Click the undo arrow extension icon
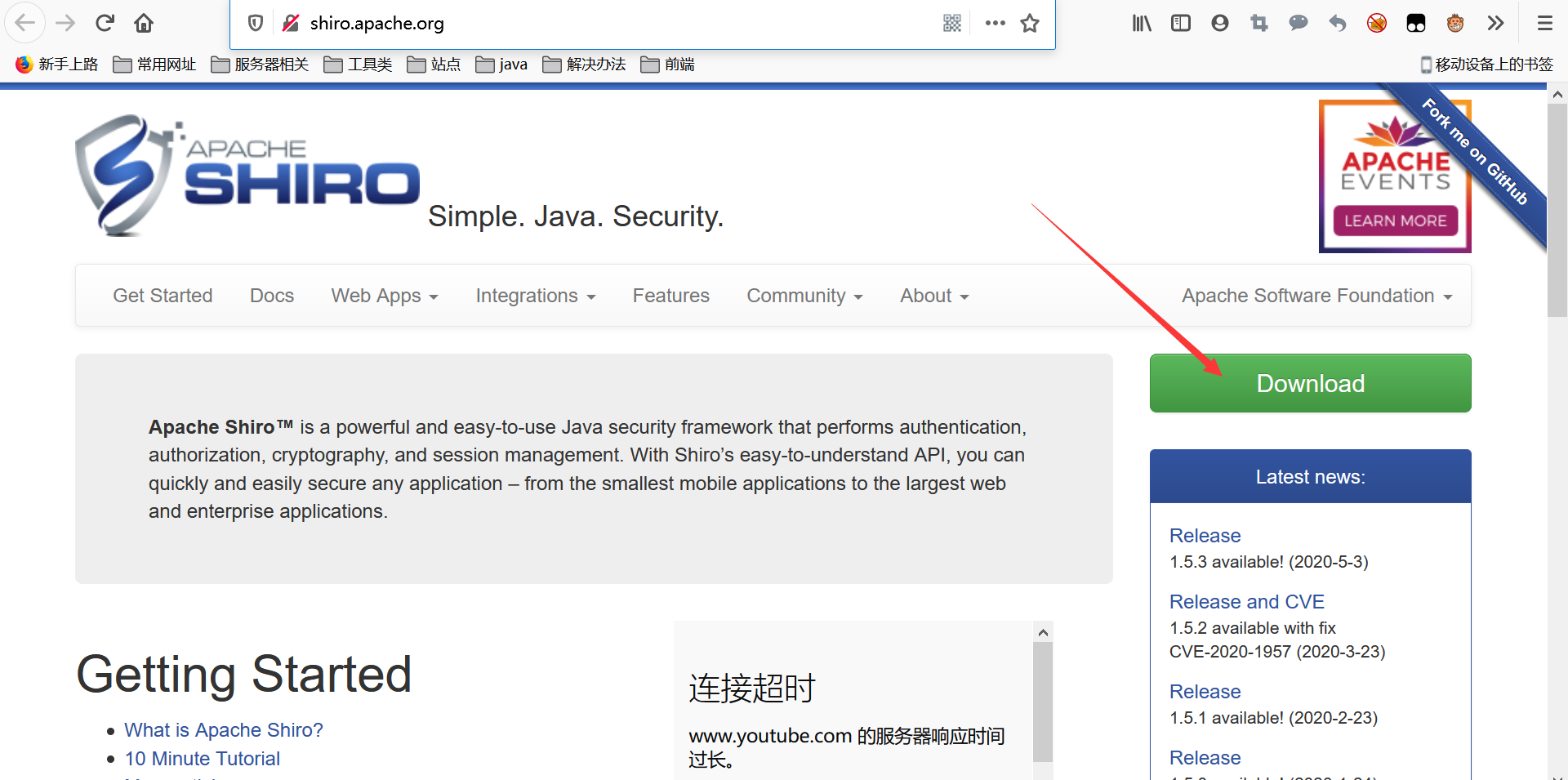The height and width of the screenshot is (780, 1568). [1338, 23]
